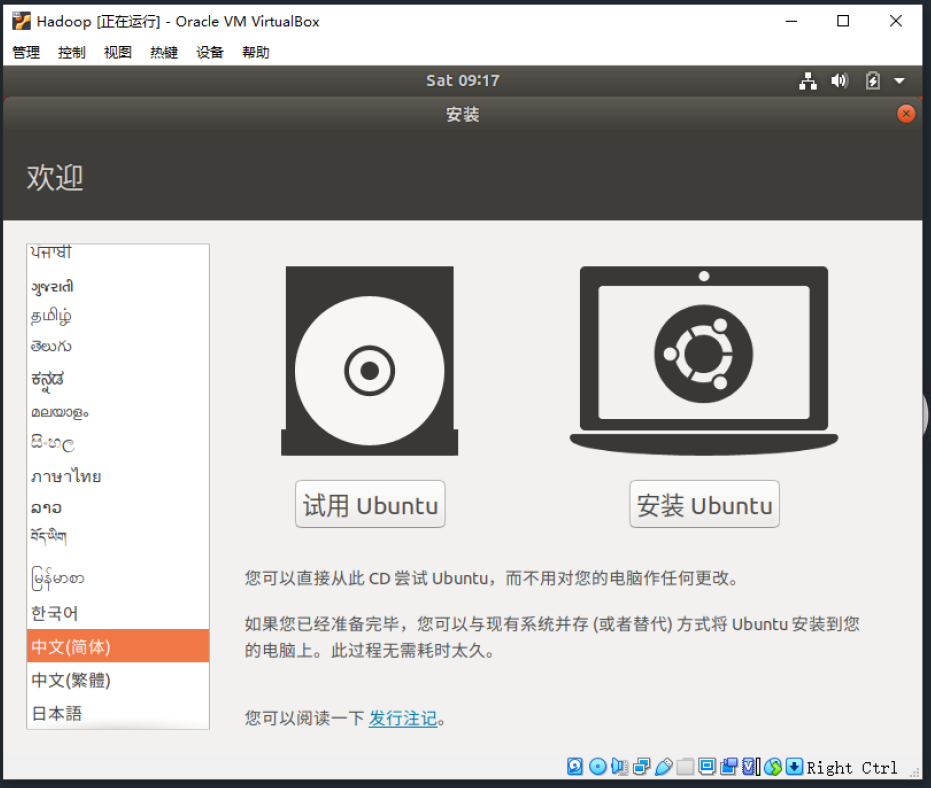The width and height of the screenshot is (931, 788).
Task: Open the 设备 menu
Action: (210, 52)
